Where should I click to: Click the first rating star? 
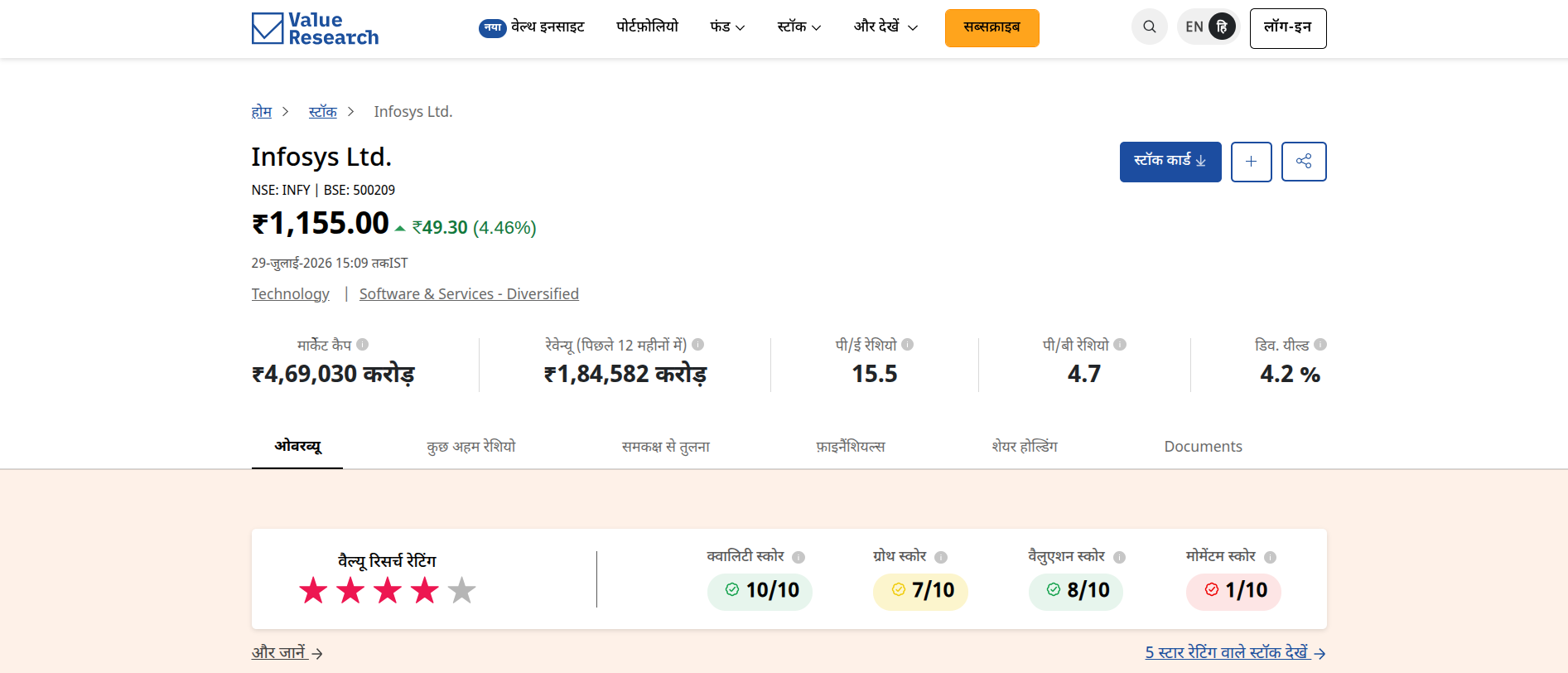pyautogui.click(x=313, y=591)
